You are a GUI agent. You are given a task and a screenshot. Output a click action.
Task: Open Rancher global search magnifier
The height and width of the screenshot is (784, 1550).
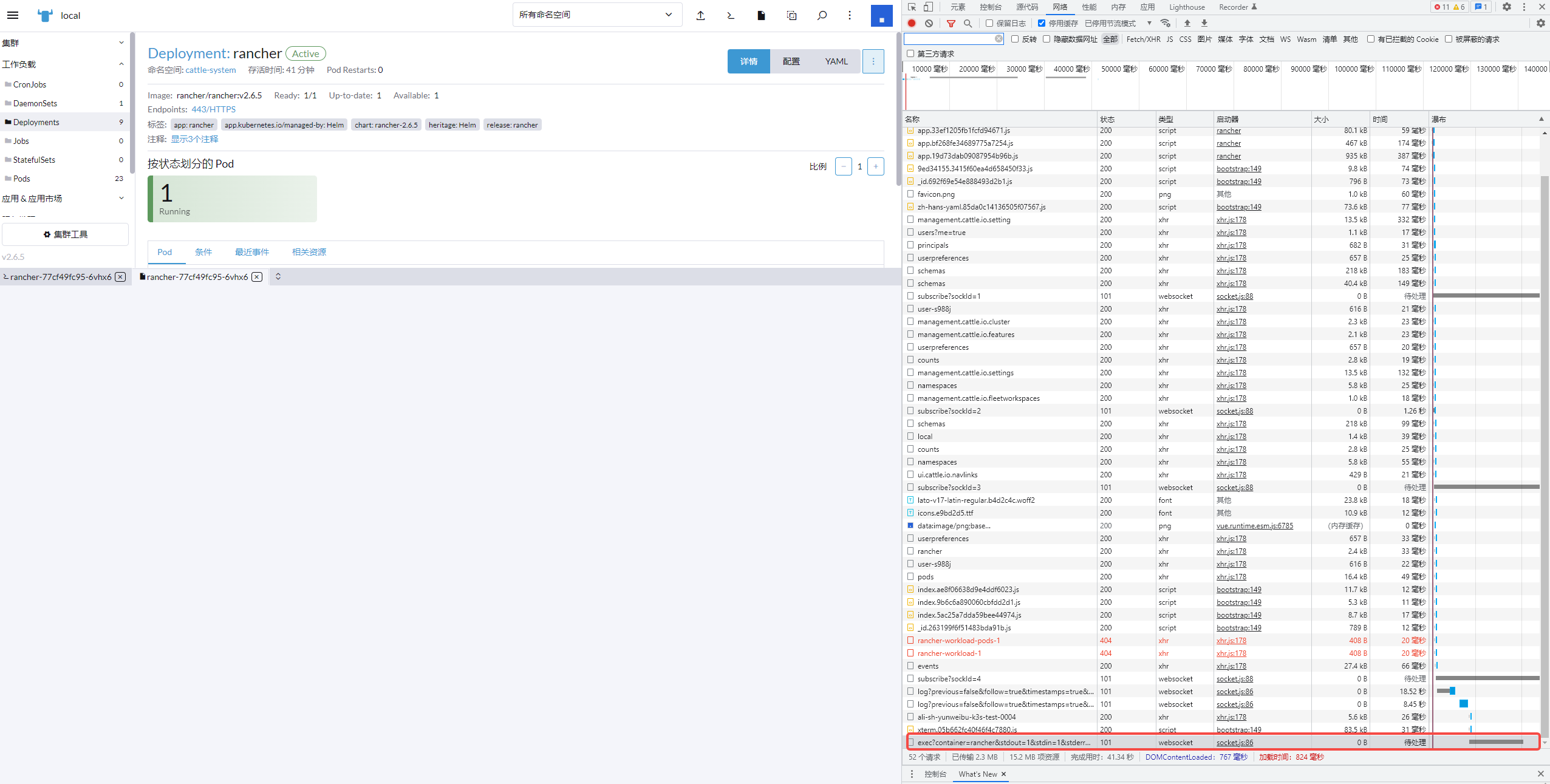[821, 15]
